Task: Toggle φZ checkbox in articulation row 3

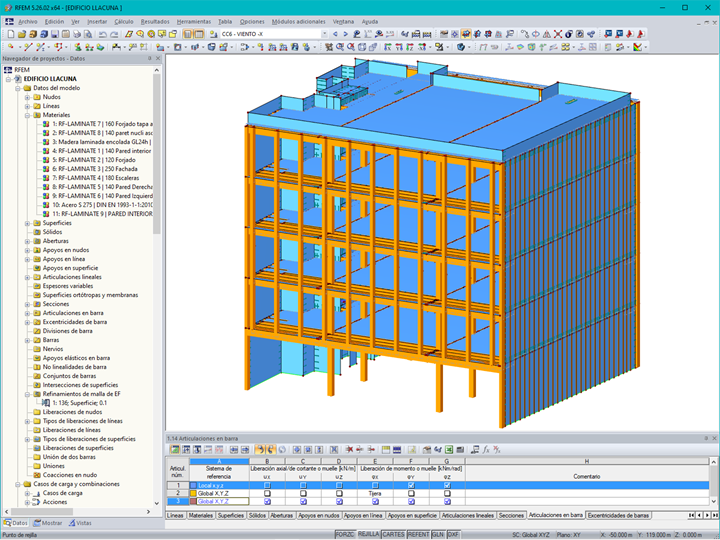Action: [x=447, y=502]
